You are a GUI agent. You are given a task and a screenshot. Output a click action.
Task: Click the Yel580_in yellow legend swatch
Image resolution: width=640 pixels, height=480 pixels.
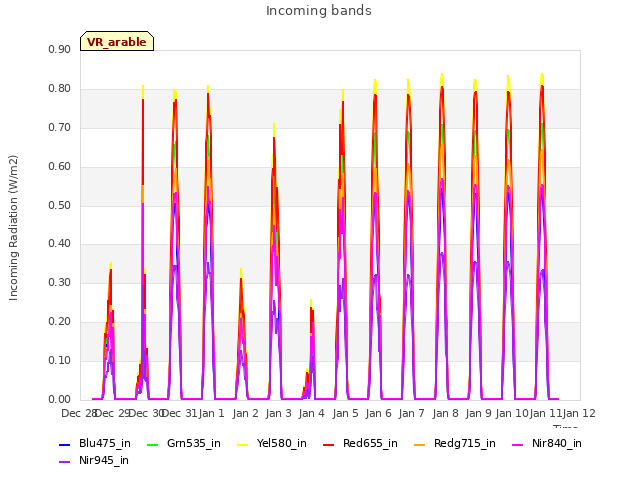pyautogui.click(x=242, y=444)
